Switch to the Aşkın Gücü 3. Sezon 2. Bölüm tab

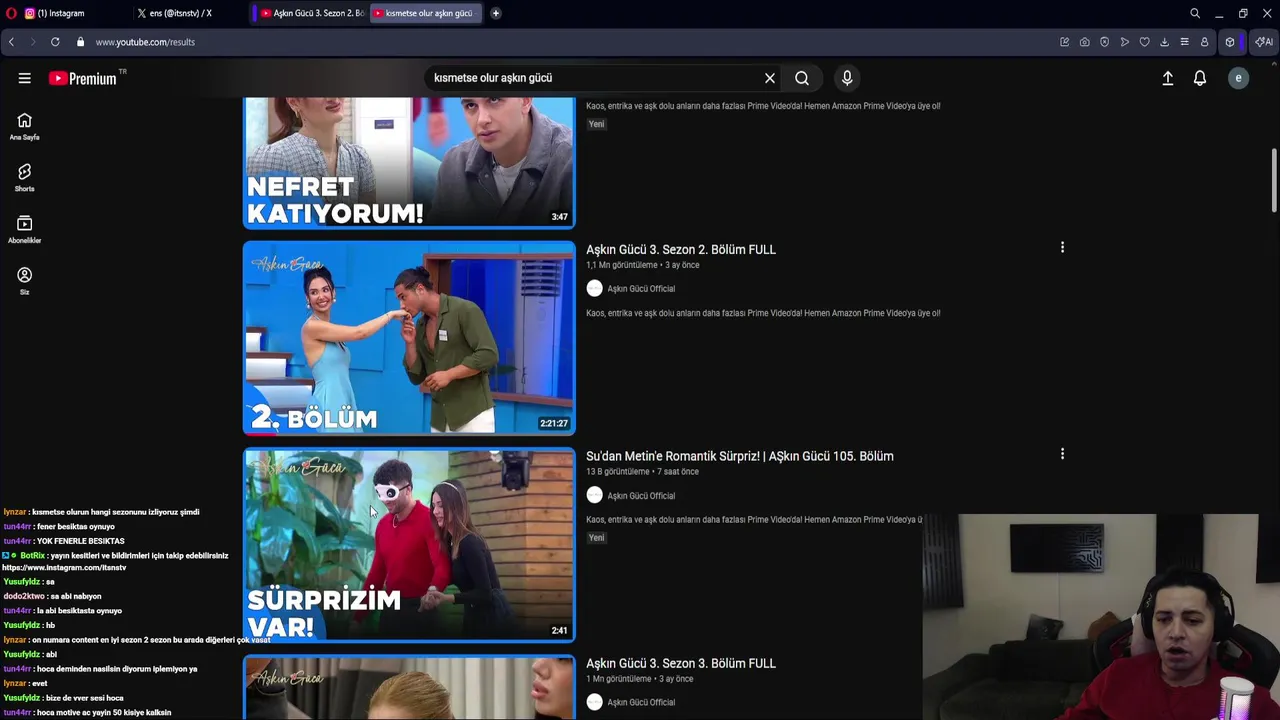tap(312, 13)
